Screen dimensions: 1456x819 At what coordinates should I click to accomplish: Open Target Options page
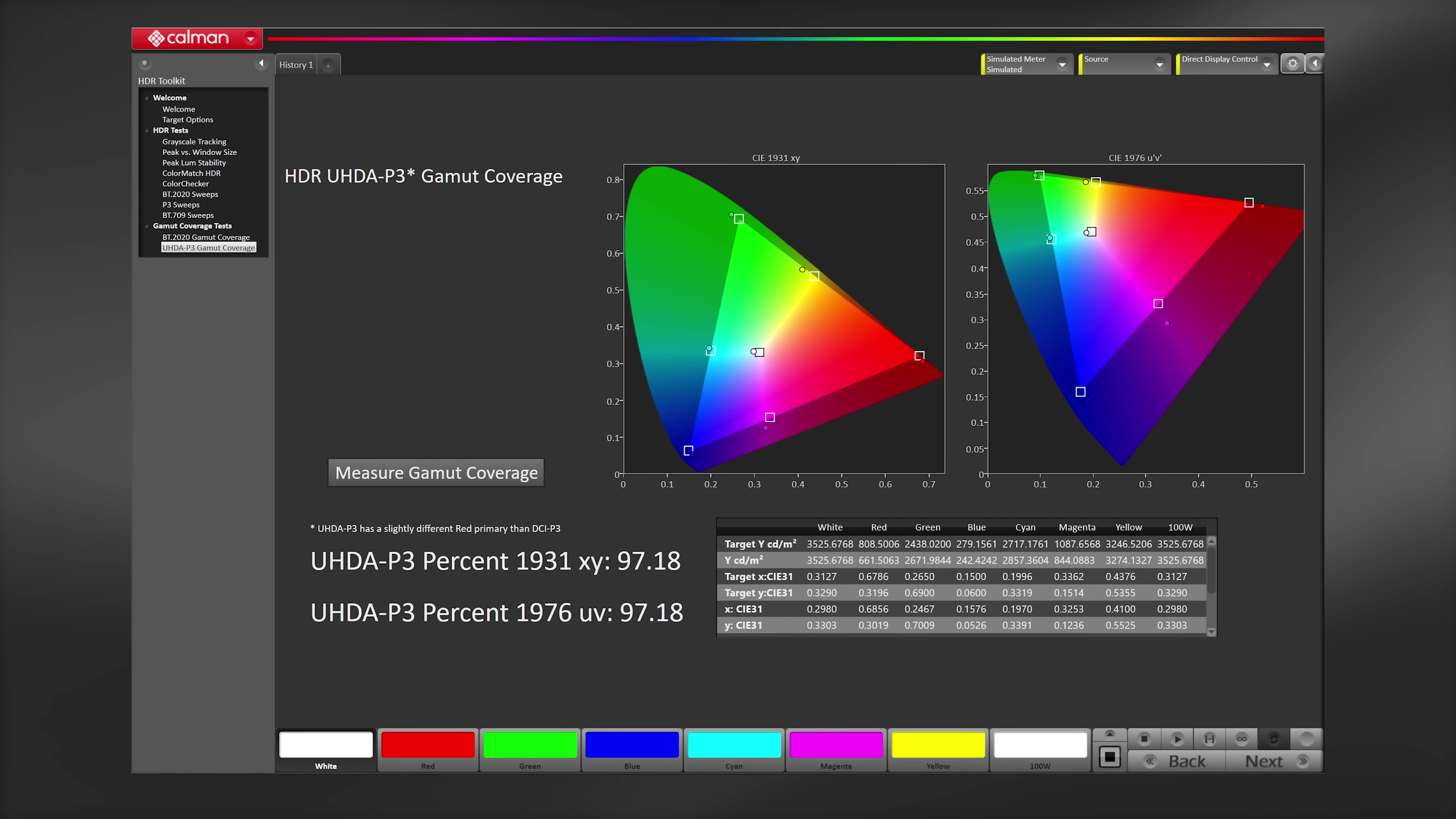point(188,120)
